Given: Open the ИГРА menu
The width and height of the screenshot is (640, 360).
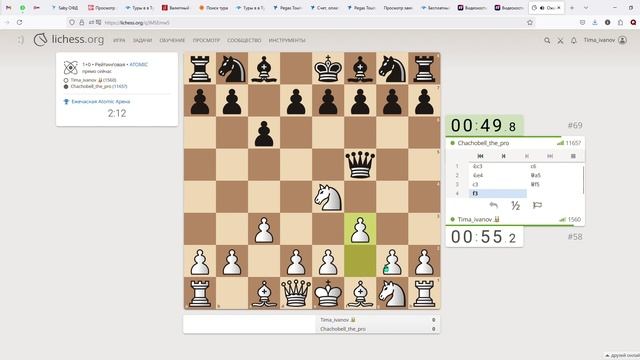Looking at the screenshot, I should tap(119, 40).
